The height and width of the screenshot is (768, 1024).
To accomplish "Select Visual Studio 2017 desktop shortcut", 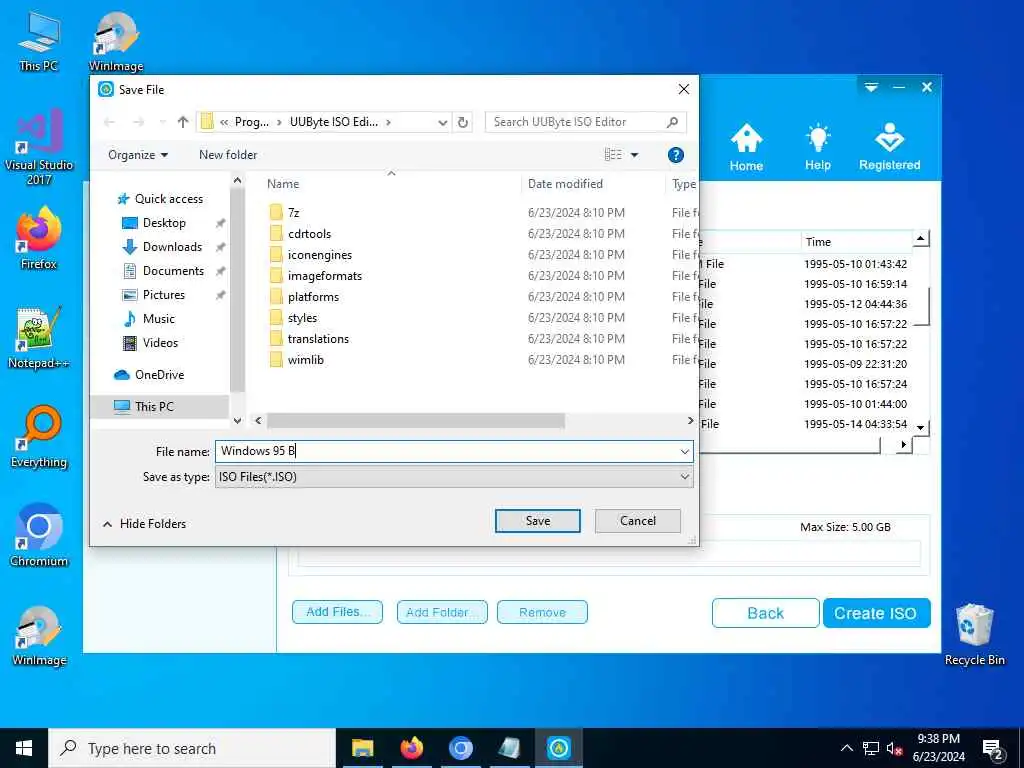I will point(39,148).
